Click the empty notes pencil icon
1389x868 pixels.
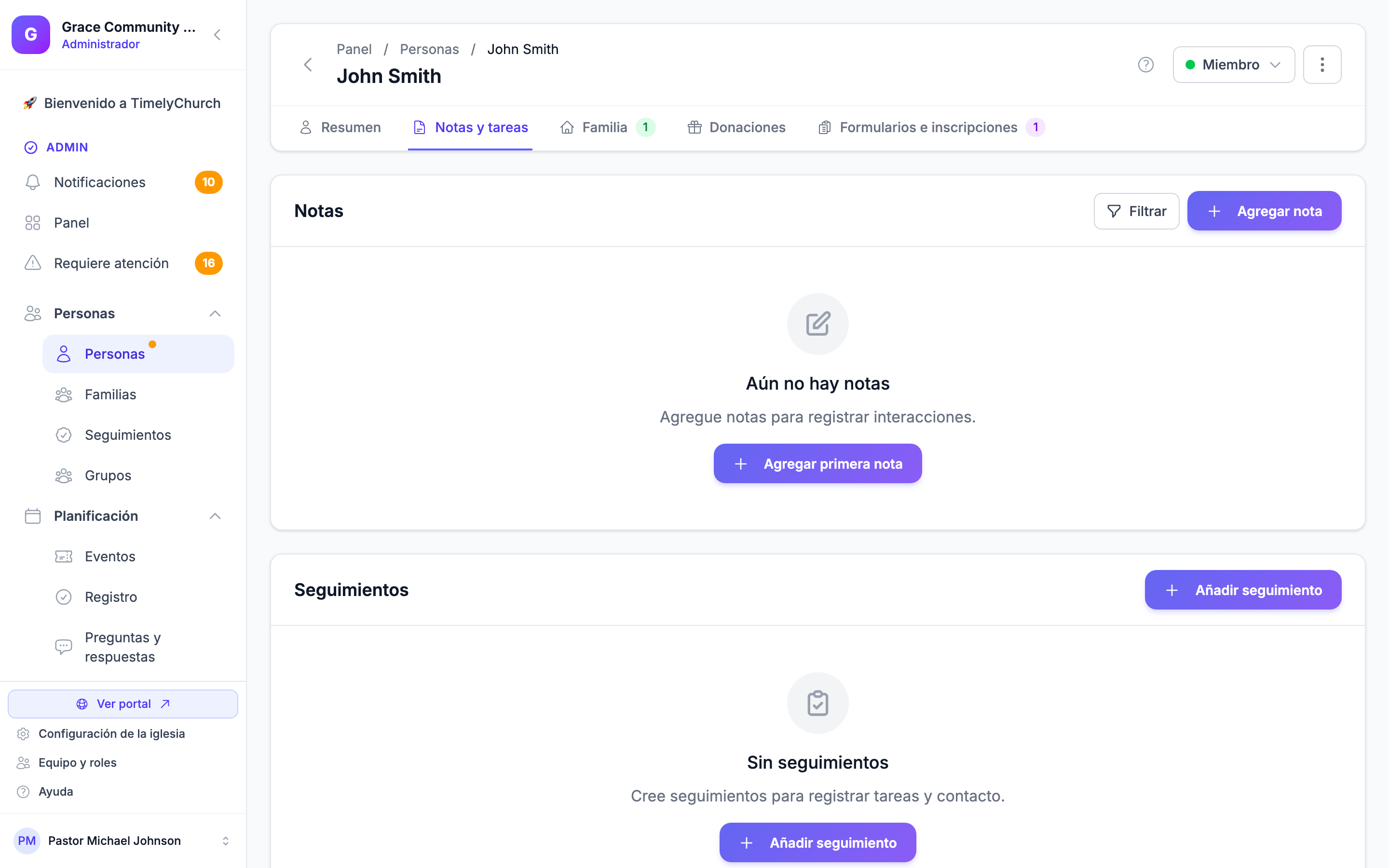pyautogui.click(x=817, y=324)
